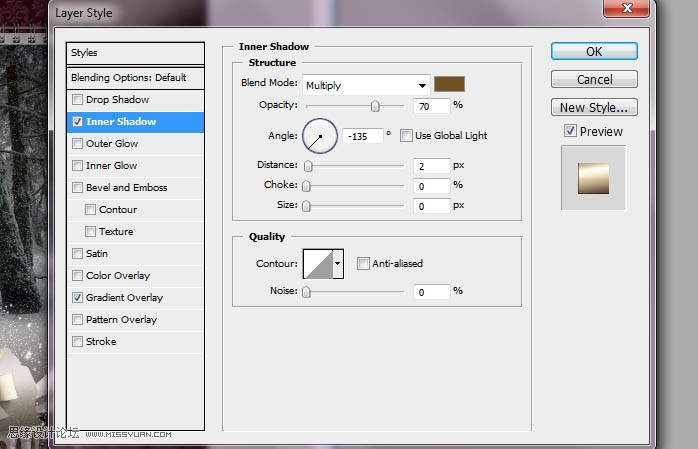Click the Opacity value field

pos(431,106)
